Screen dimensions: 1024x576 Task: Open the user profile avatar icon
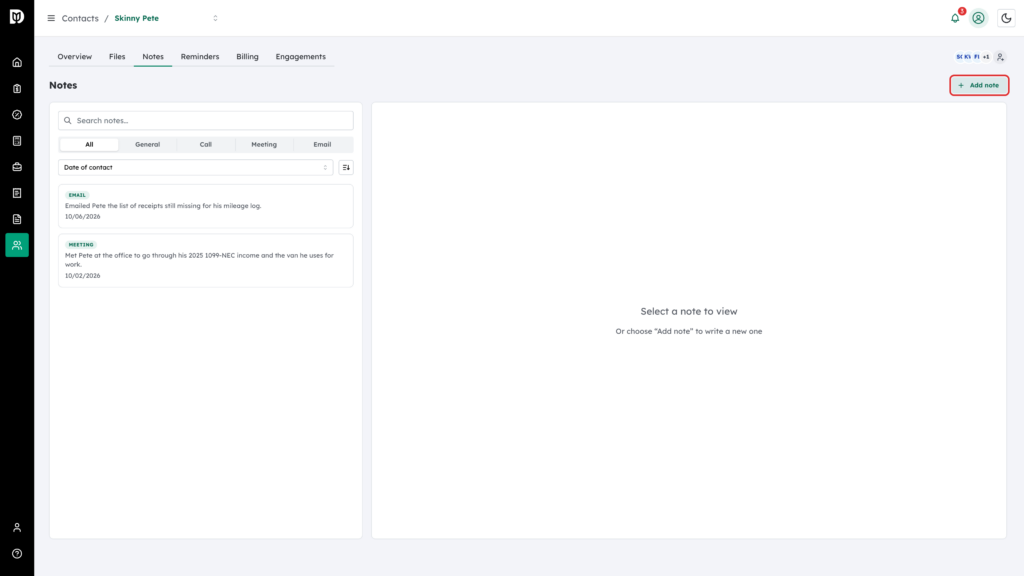(978, 18)
